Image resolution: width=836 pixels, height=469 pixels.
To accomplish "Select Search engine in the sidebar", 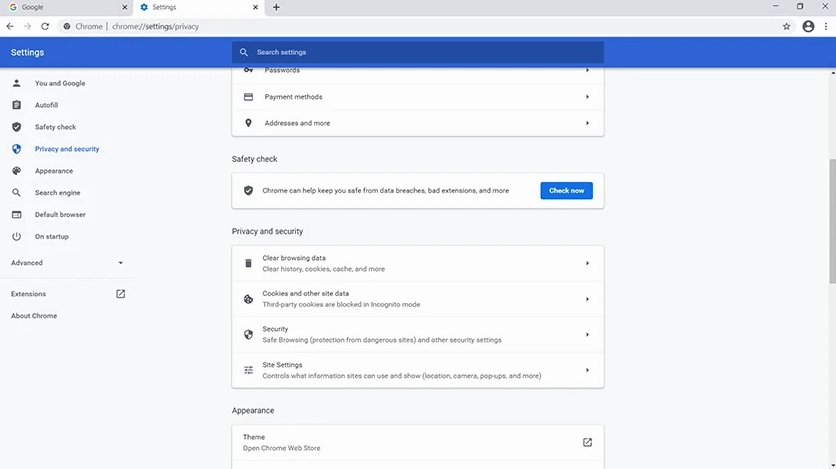I will point(58,192).
